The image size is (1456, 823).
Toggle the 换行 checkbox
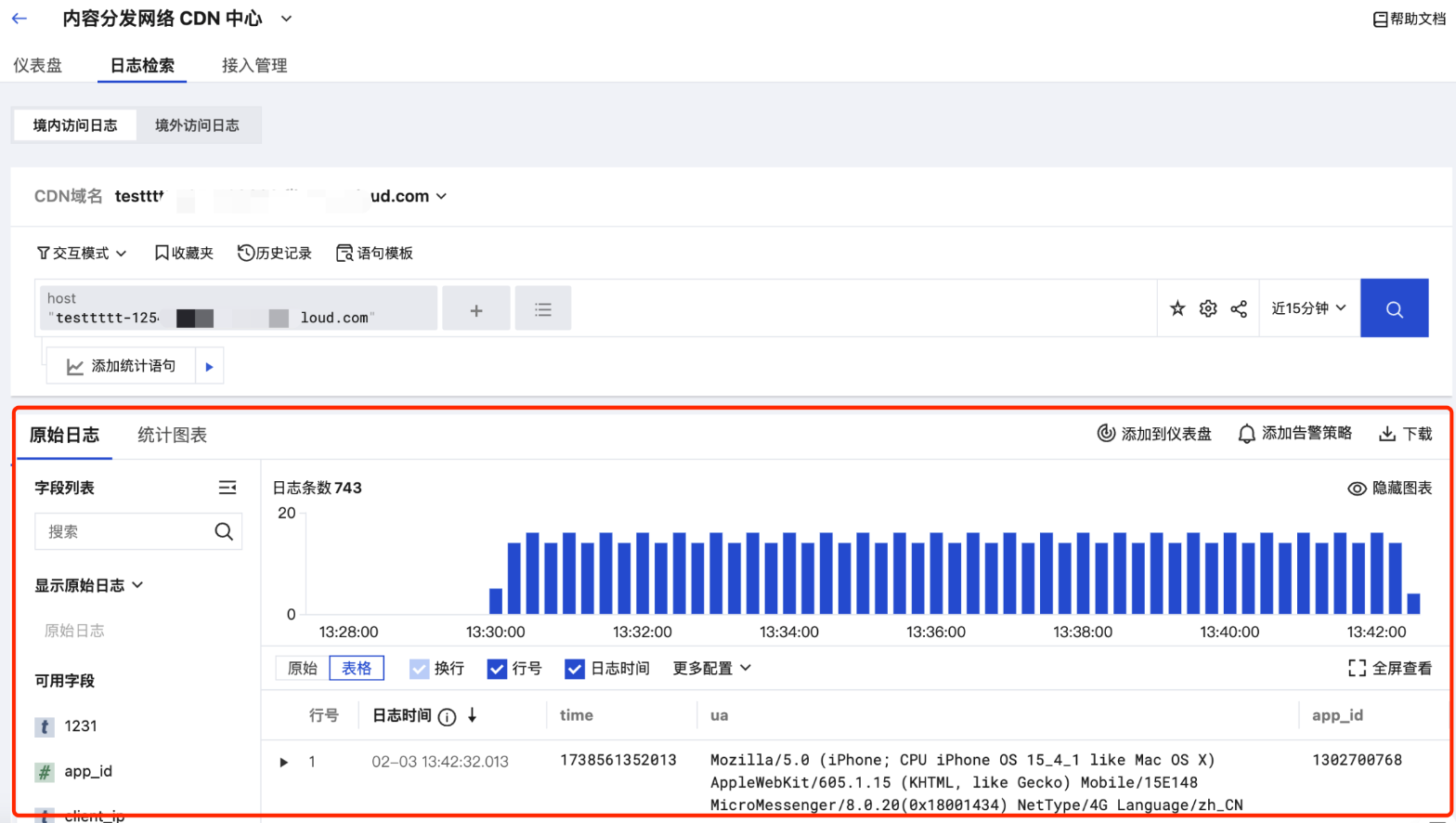[420, 669]
